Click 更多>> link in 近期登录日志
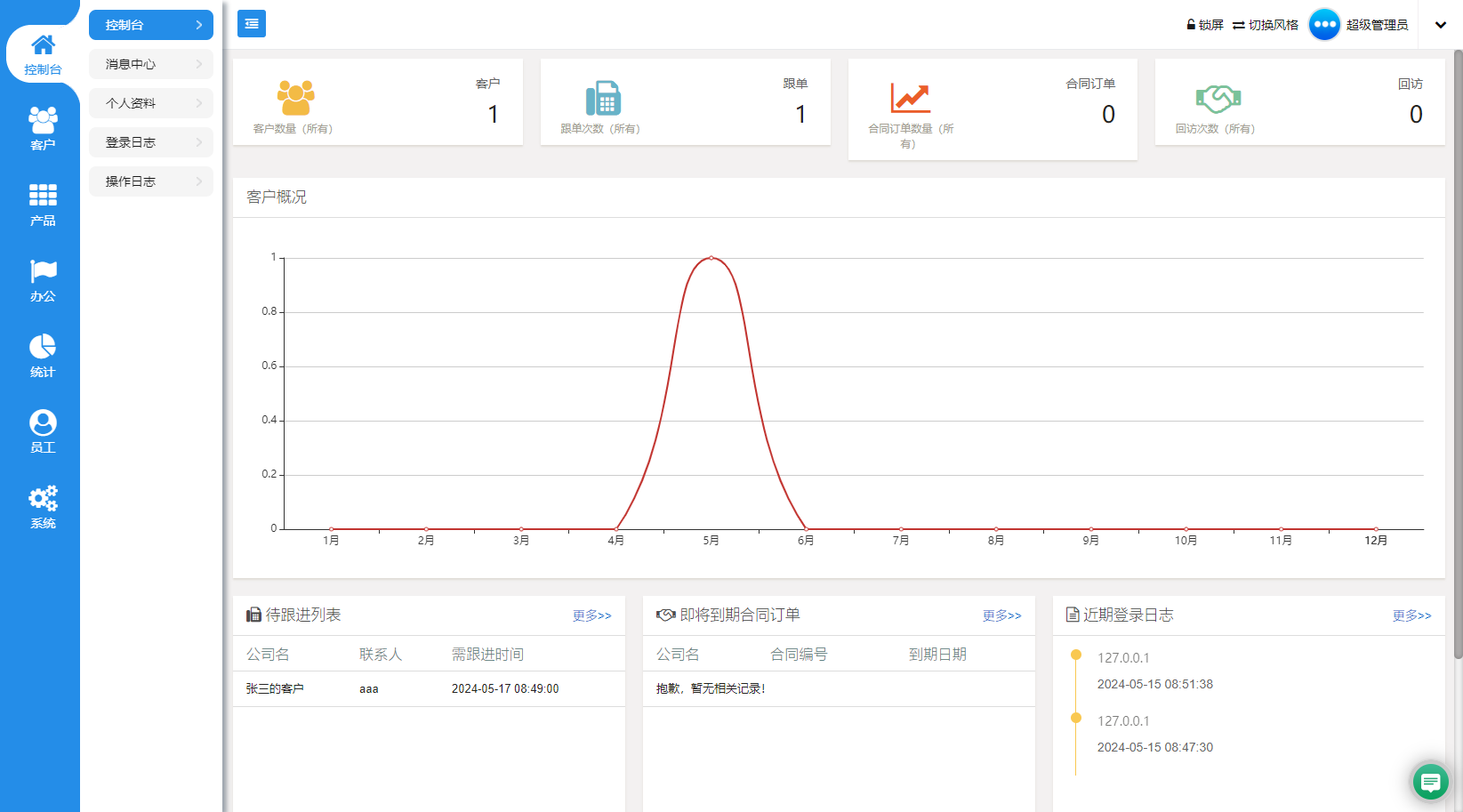 click(x=1411, y=615)
